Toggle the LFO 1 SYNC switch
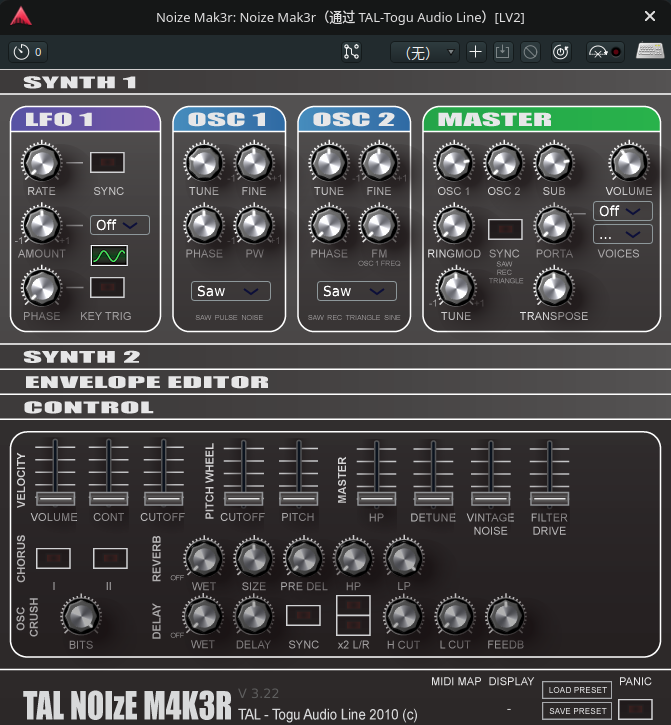This screenshot has width=671, height=725. pyautogui.click(x=107, y=162)
